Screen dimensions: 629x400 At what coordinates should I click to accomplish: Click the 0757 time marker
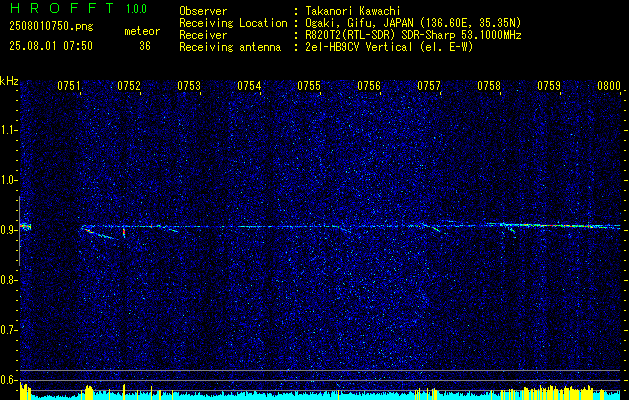429,86
